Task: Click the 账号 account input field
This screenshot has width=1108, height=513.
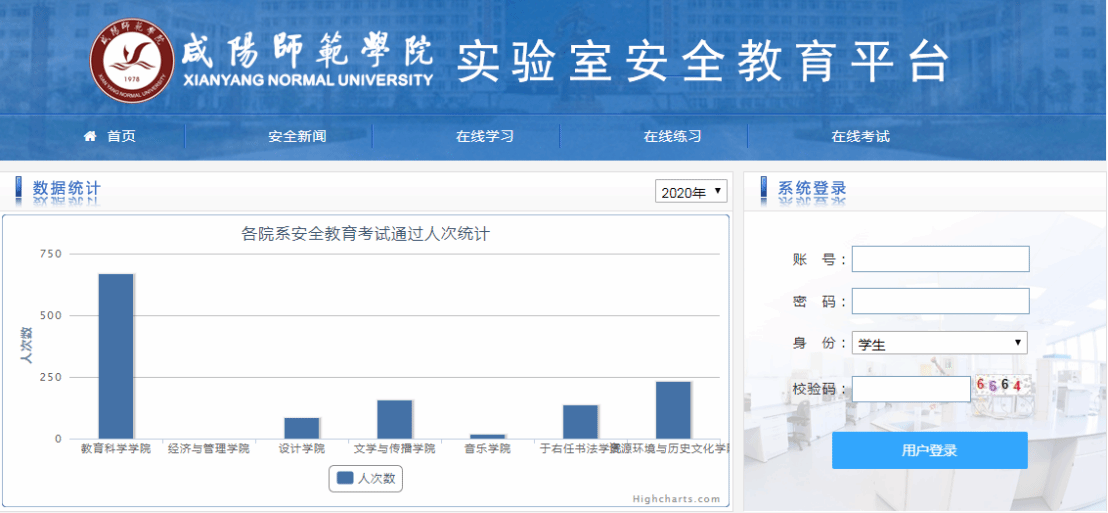Action: pyautogui.click(x=940, y=259)
